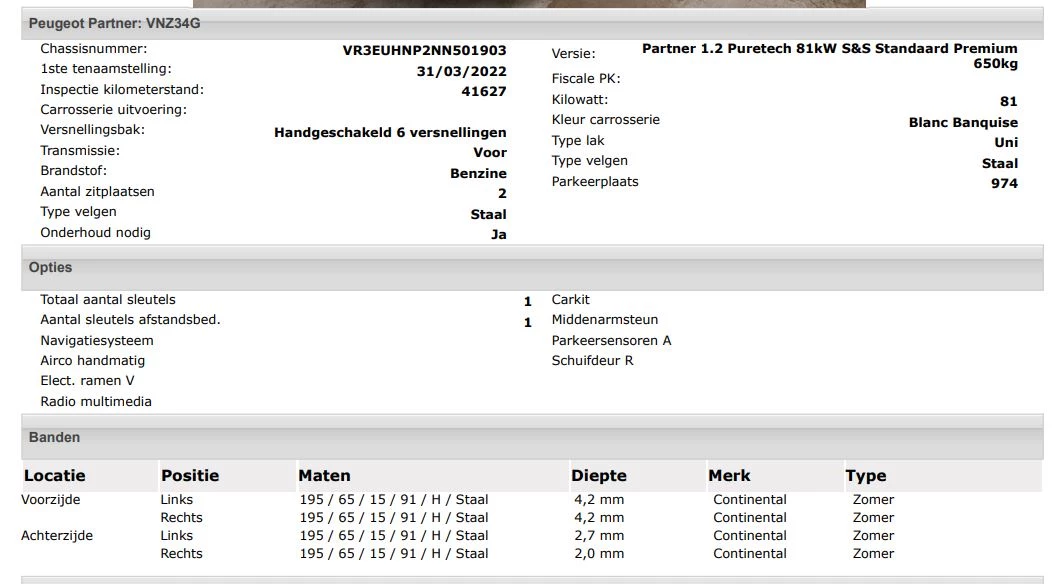The height and width of the screenshot is (584, 1061).
Task: Select the Handgeschakeld 6 versnellingen value
Action: [x=390, y=132]
